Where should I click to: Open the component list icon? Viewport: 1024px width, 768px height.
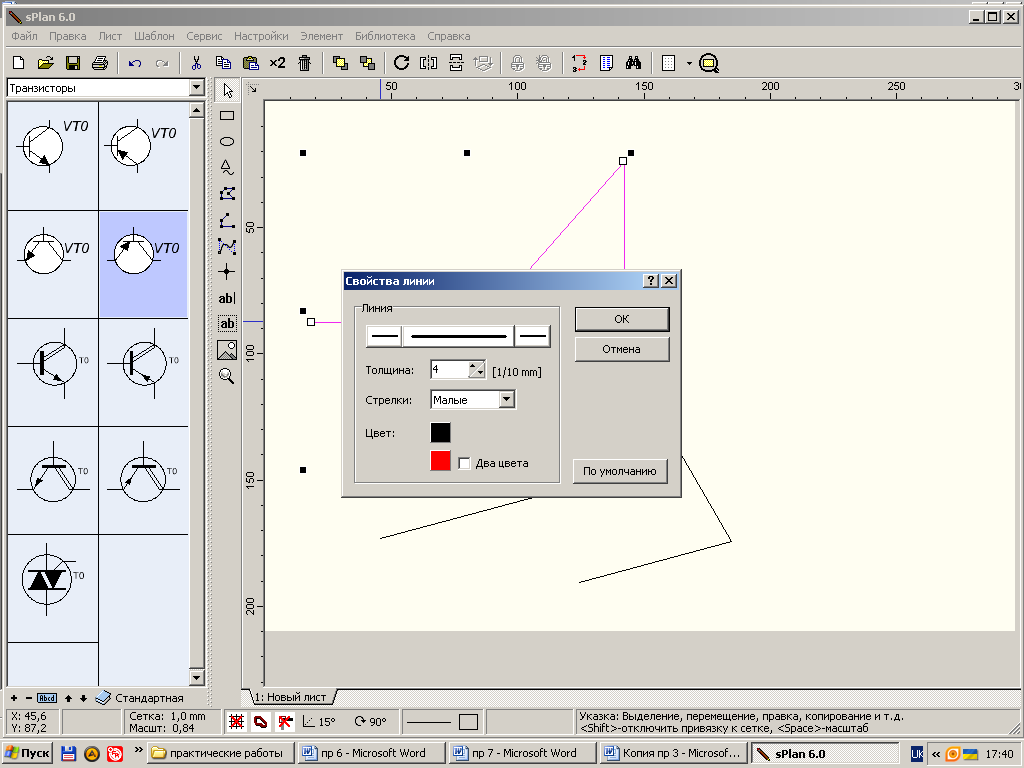click(606, 63)
